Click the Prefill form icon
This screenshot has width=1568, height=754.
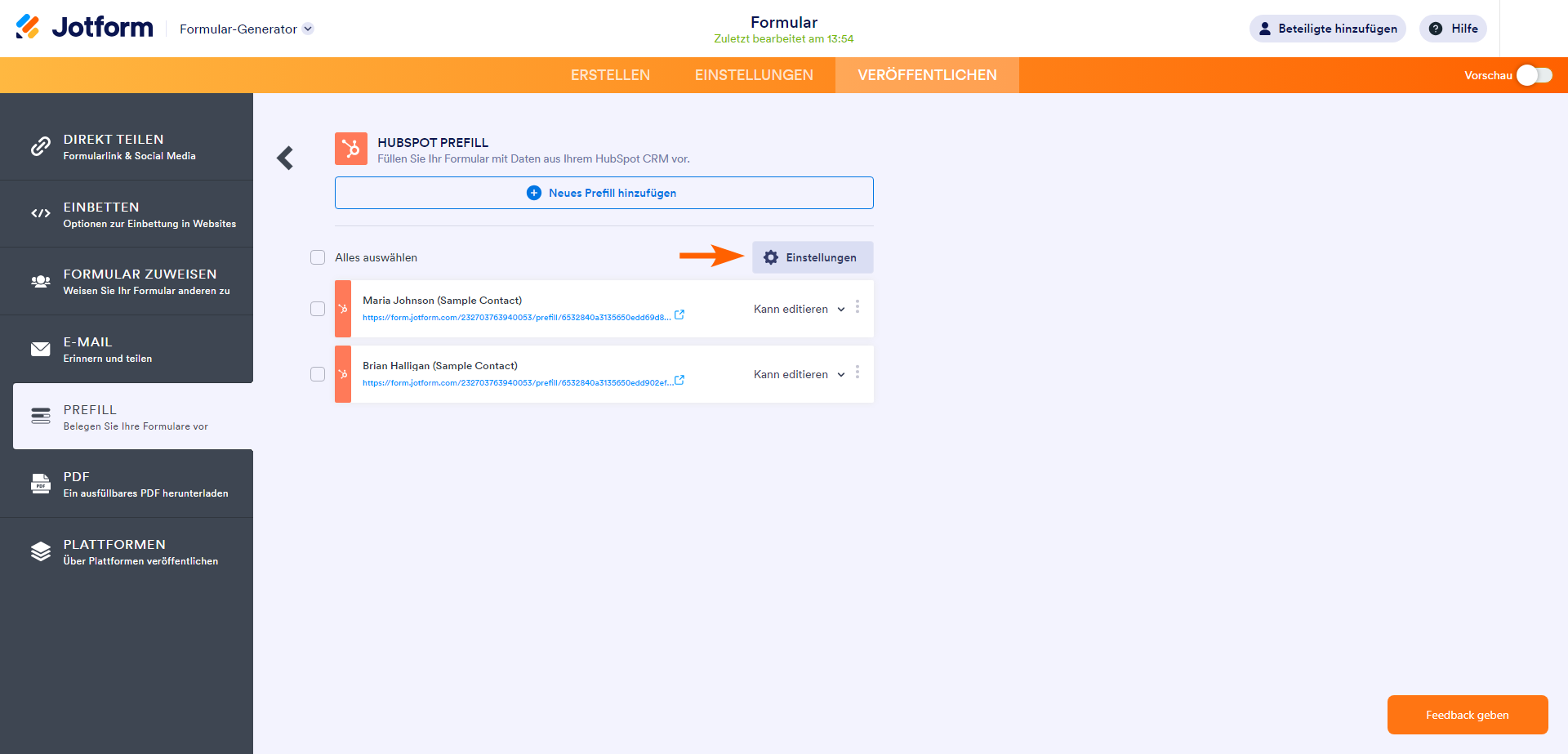click(41, 416)
